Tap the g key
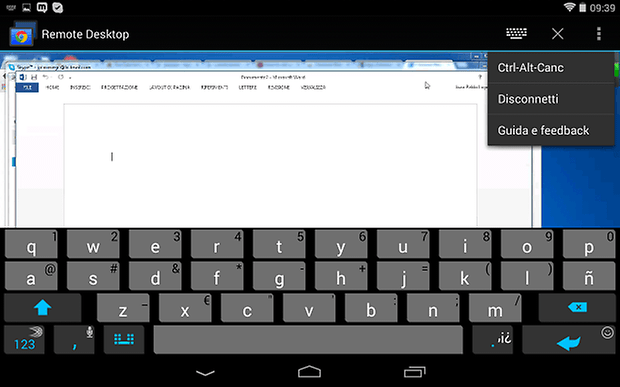This screenshot has width=620, height=387. [x=279, y=276]
